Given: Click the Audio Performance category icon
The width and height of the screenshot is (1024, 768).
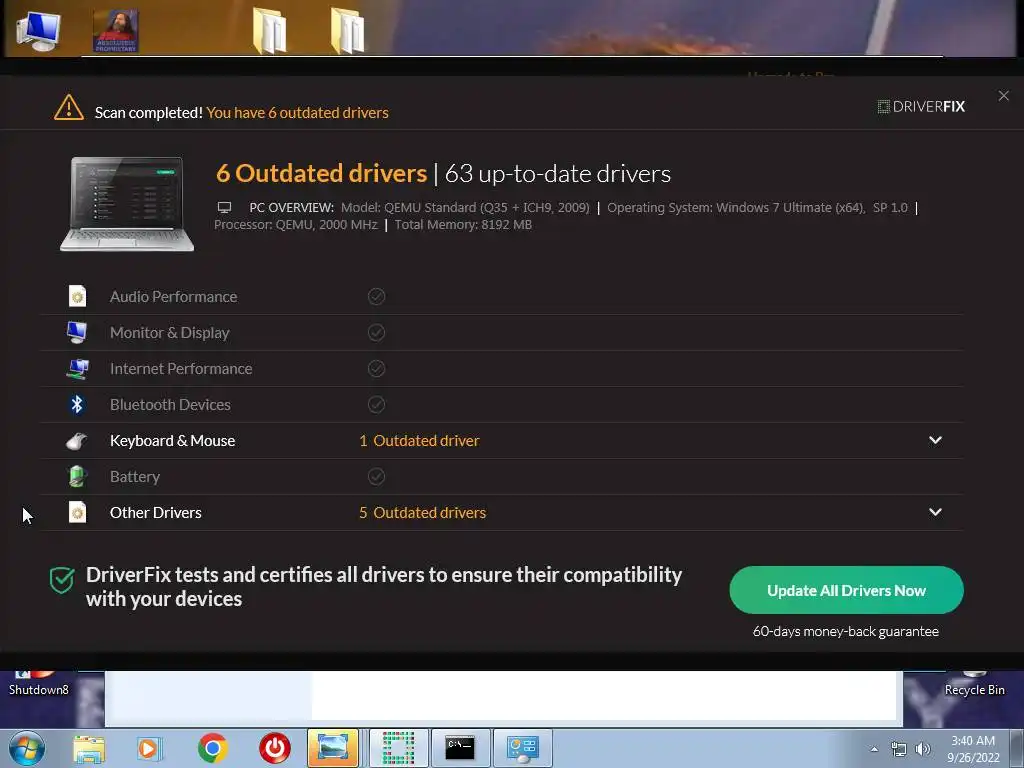Looking at the screenshot, I should click(x=77, y=296).
